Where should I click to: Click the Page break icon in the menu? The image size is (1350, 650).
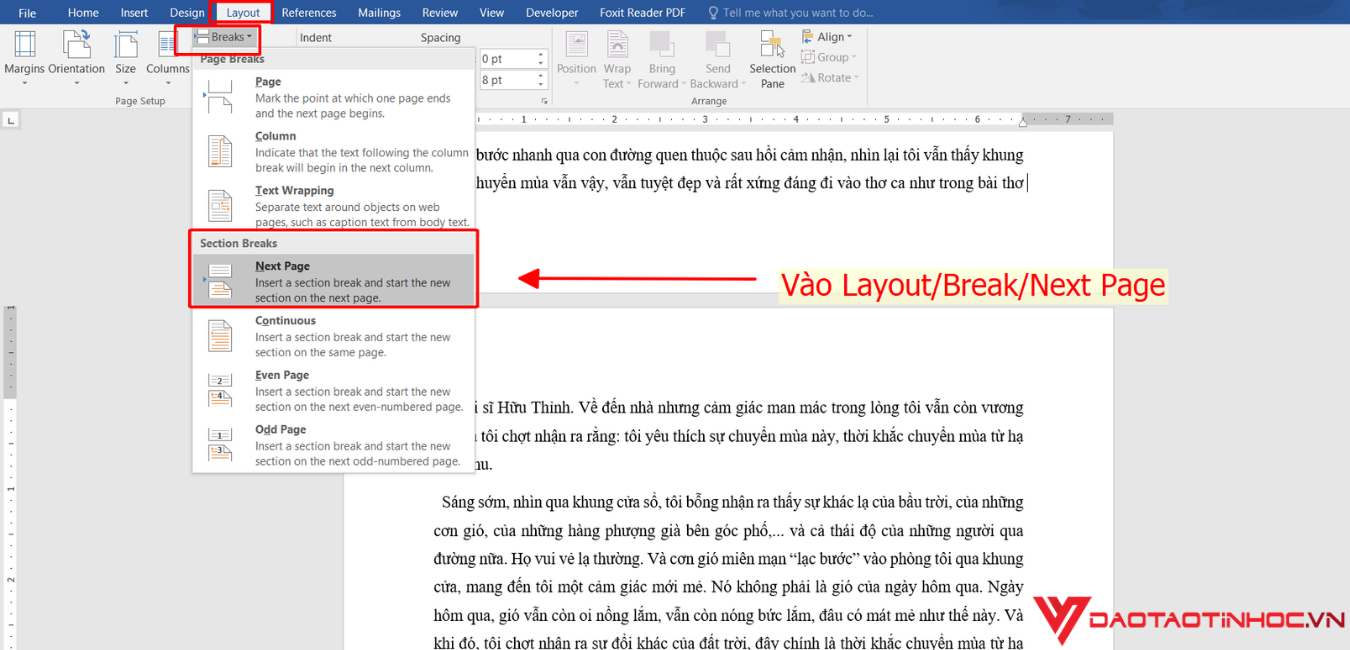click(219, 97)
